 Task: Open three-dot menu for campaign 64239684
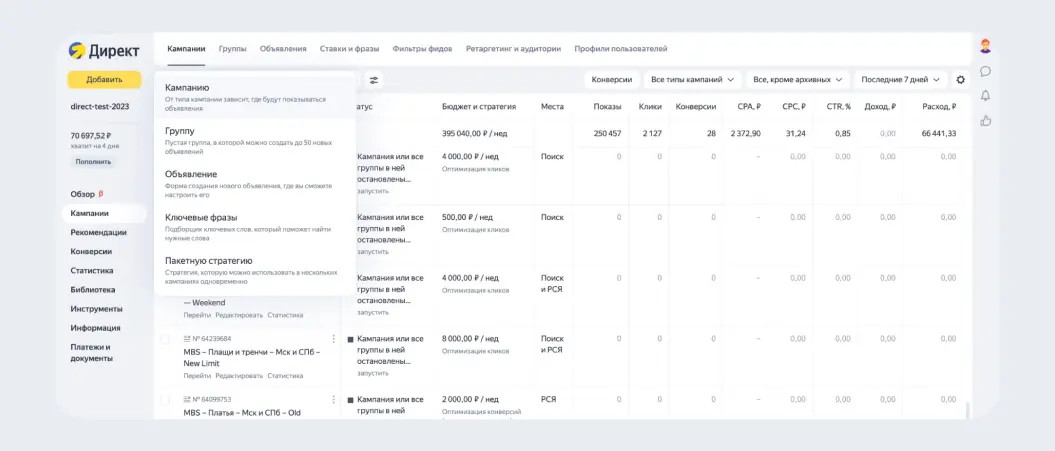click(333, 339)
